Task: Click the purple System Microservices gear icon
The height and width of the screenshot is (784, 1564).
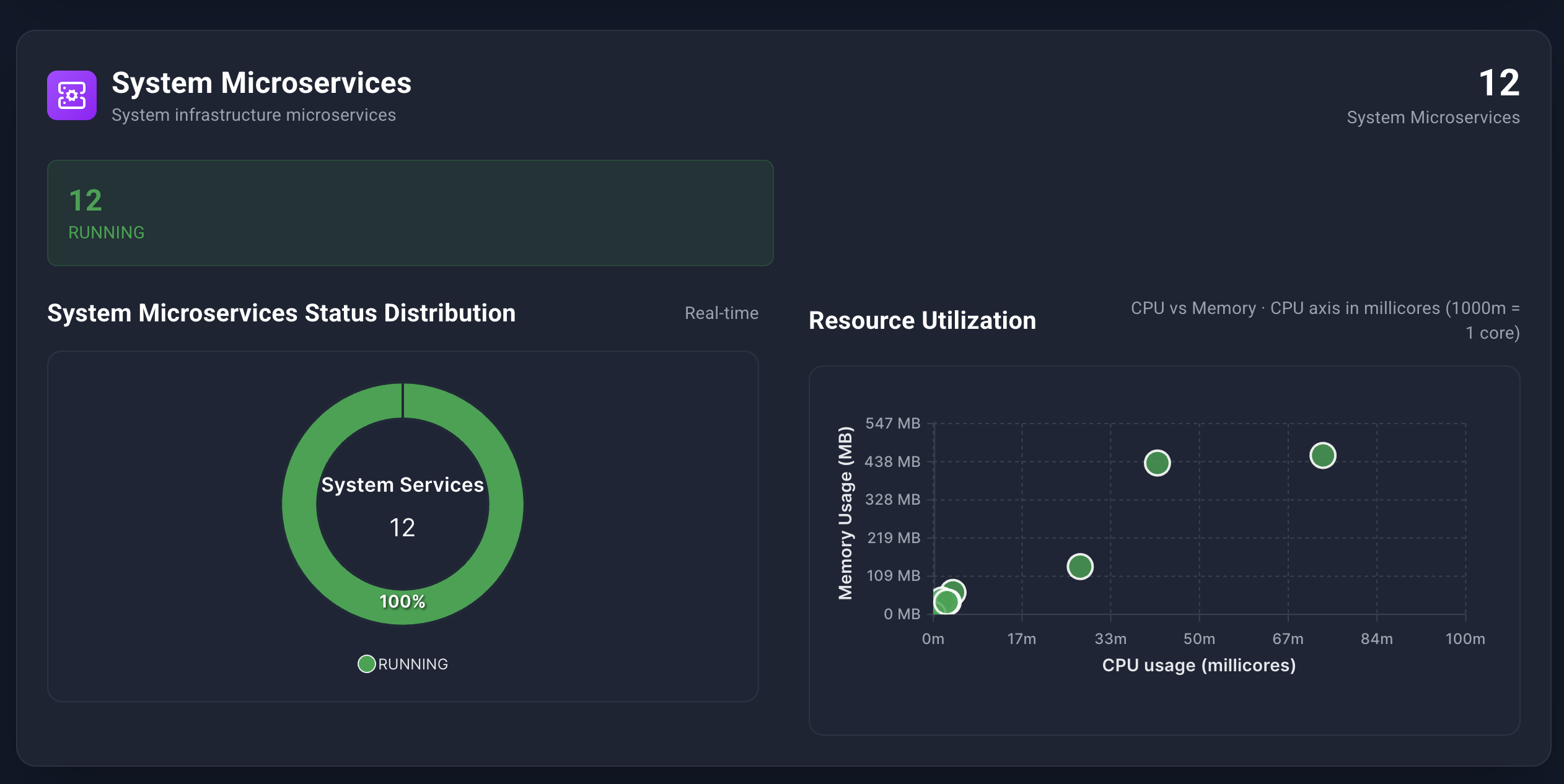Action: click(72, 95)
